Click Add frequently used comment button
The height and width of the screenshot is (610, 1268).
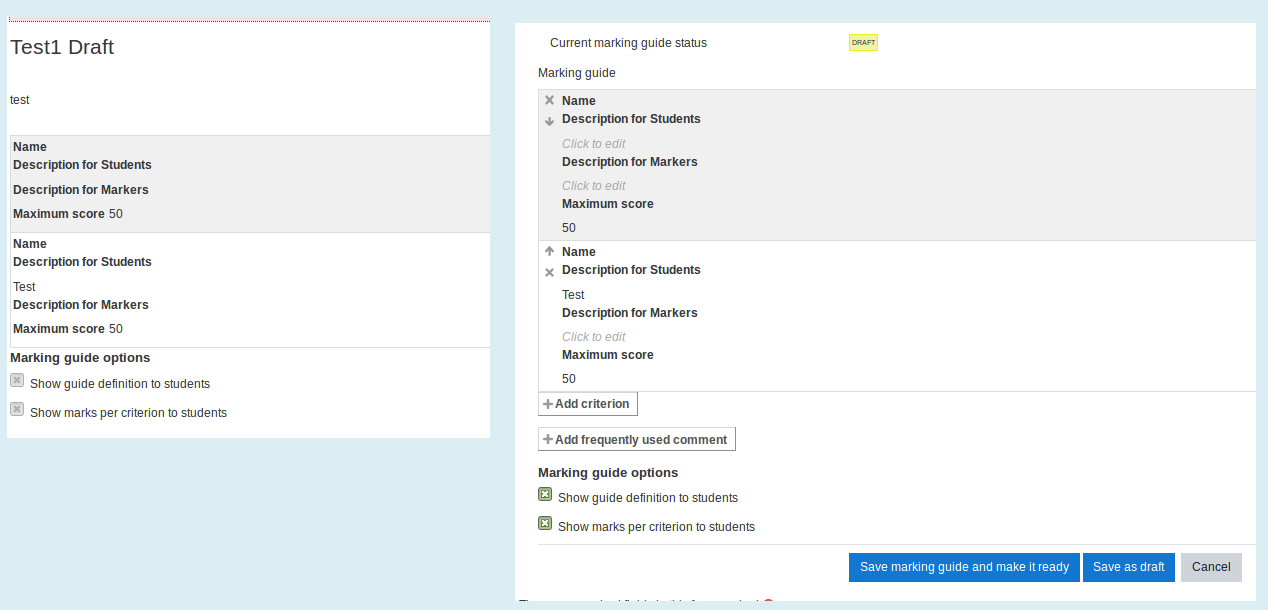tap(637, 439)
